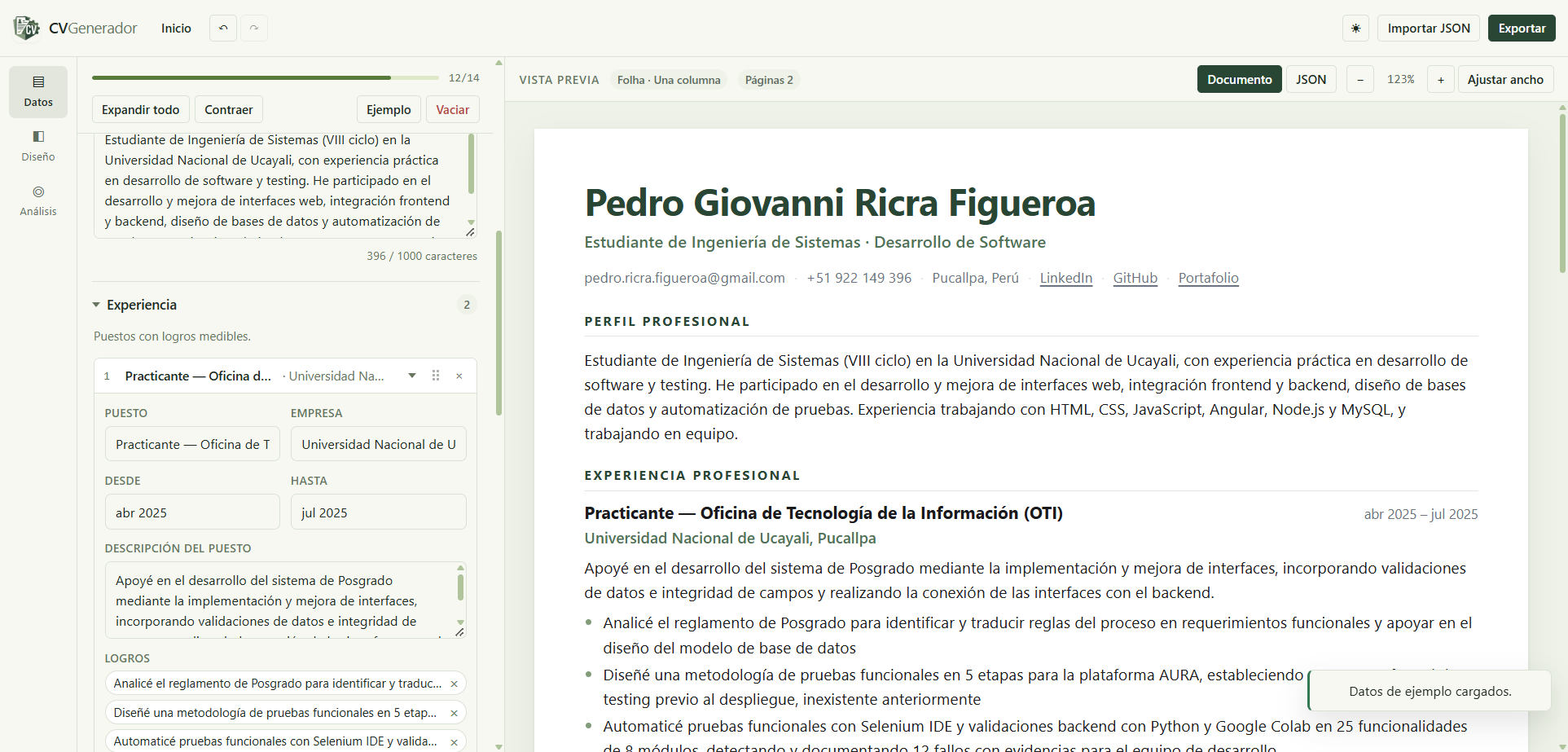Collapse the Experiencia section

coord(96,305)
